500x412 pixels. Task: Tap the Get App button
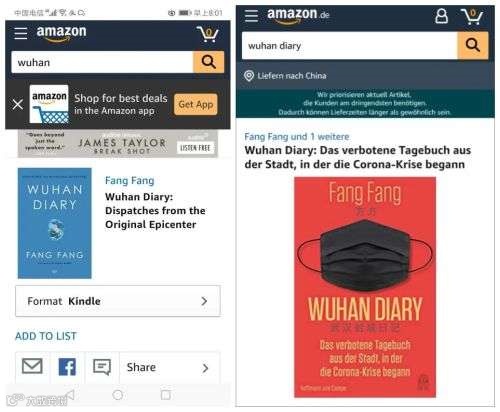click(x=196, y=104)
